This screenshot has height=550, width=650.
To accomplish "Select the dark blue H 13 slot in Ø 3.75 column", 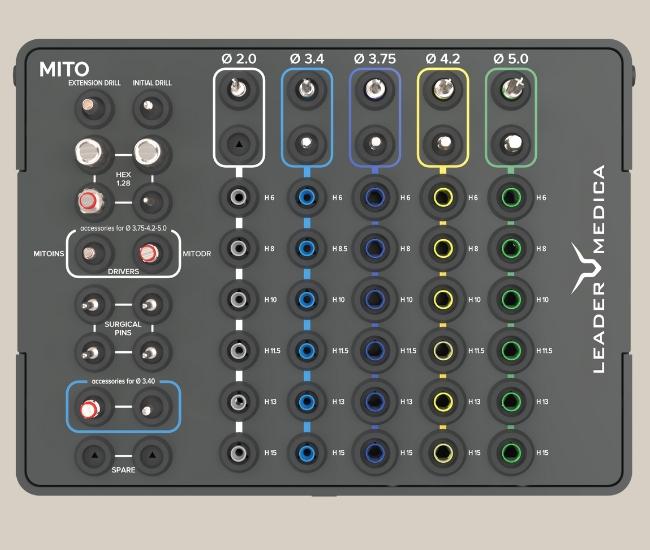I will 373,401.
